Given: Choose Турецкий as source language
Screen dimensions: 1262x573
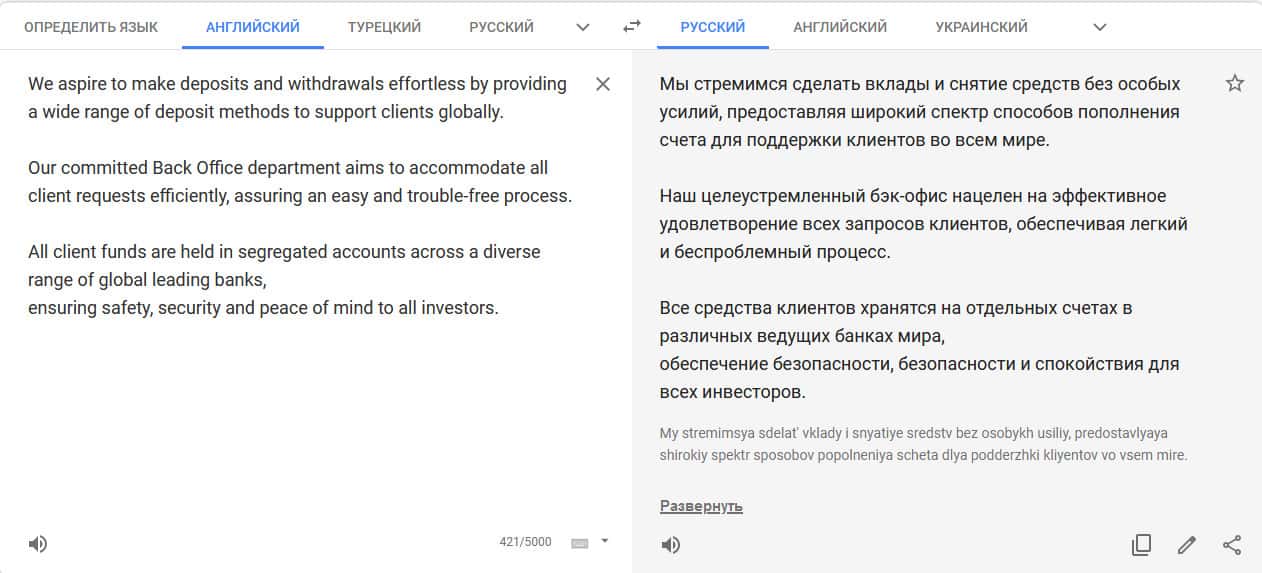Looking at the screenshot, I should click(384, 27).
